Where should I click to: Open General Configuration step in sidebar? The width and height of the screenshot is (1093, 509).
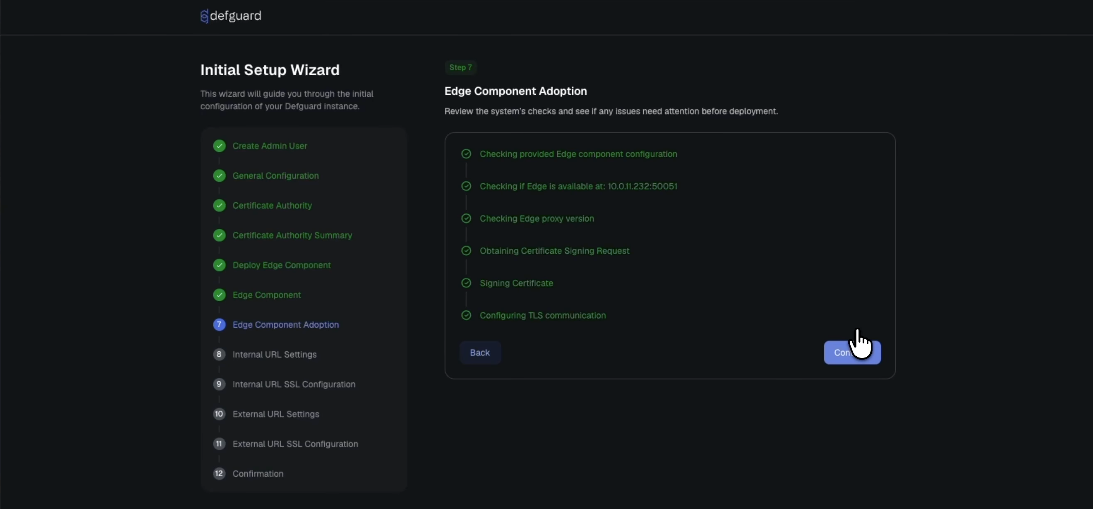[275, 176]
